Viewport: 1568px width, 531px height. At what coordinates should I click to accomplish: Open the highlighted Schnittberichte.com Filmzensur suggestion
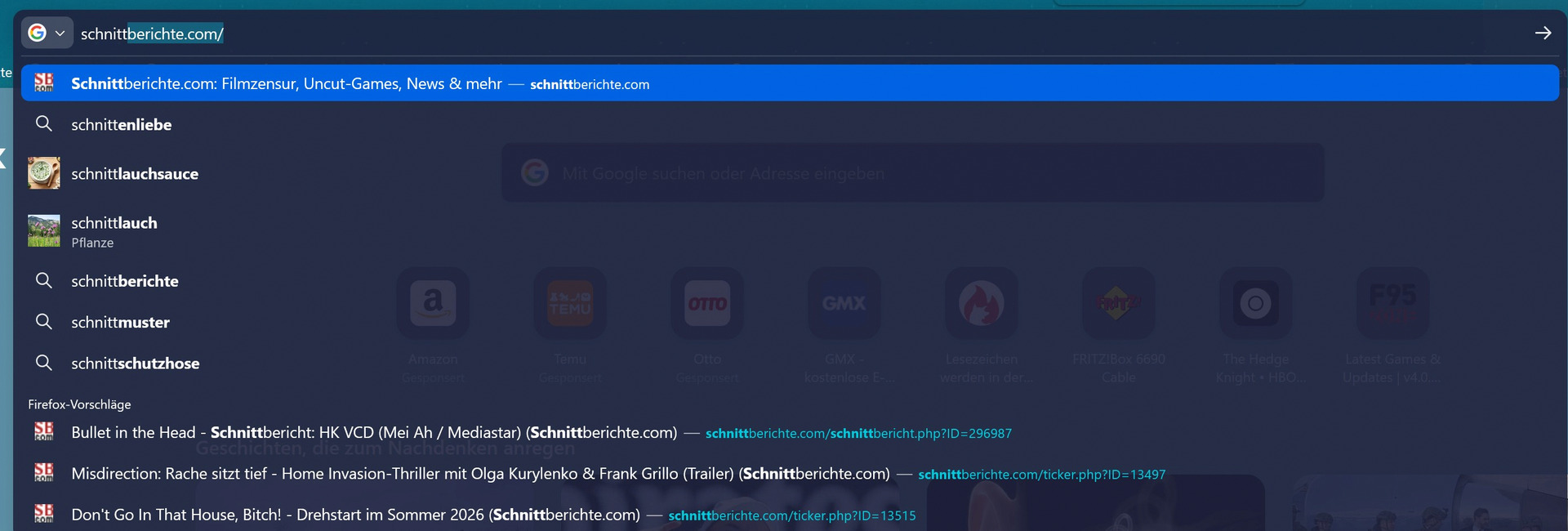tap(790, 83)
